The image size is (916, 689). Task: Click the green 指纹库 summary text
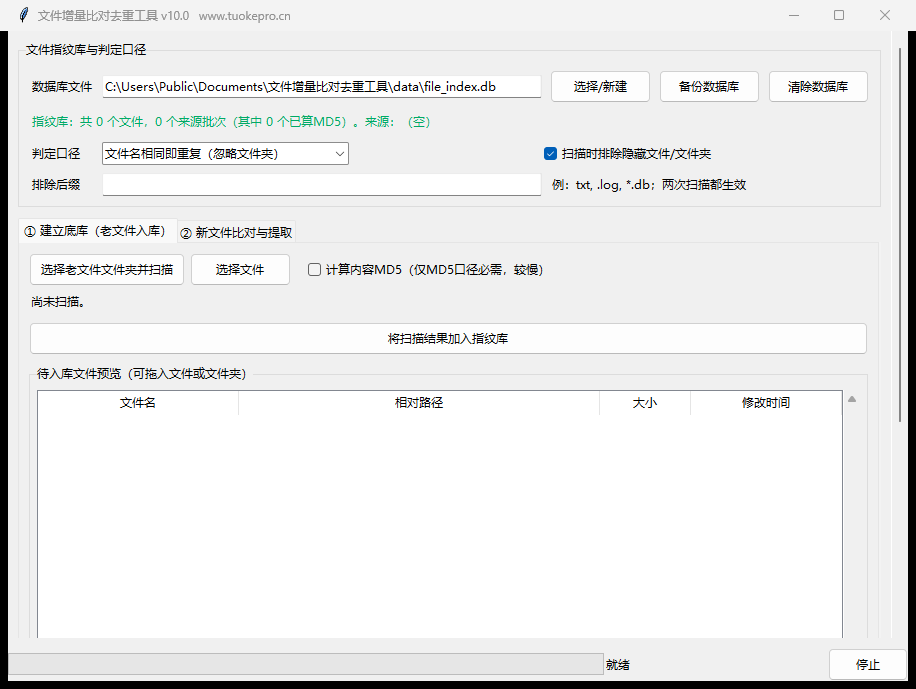pyautogui.click(x=231, y=122)
